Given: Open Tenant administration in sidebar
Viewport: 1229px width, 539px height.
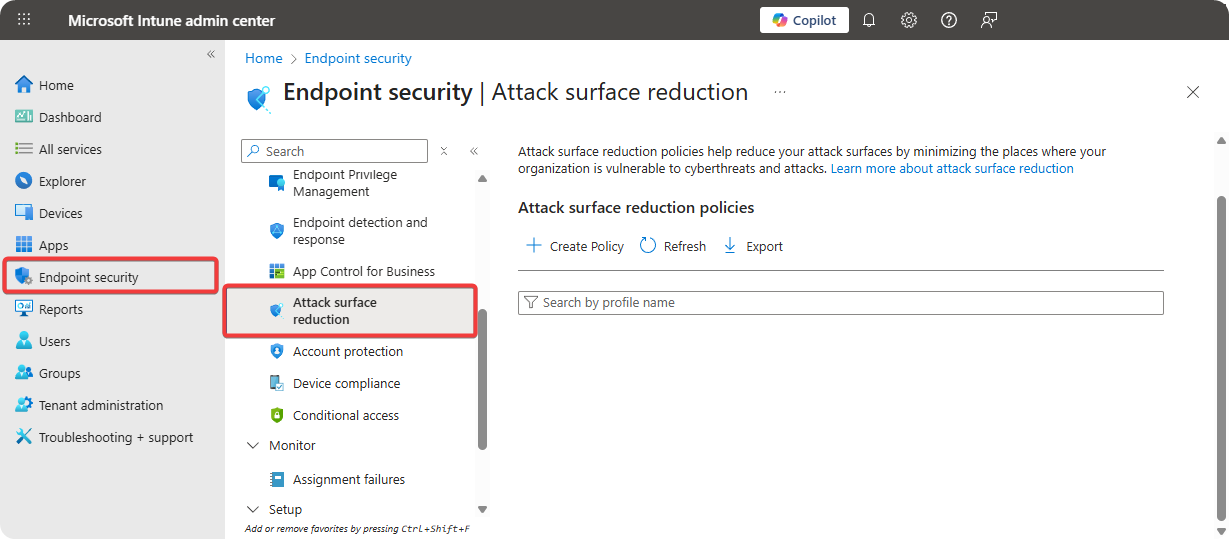Looking at the screenshot, I should click(x=100, y=405).
